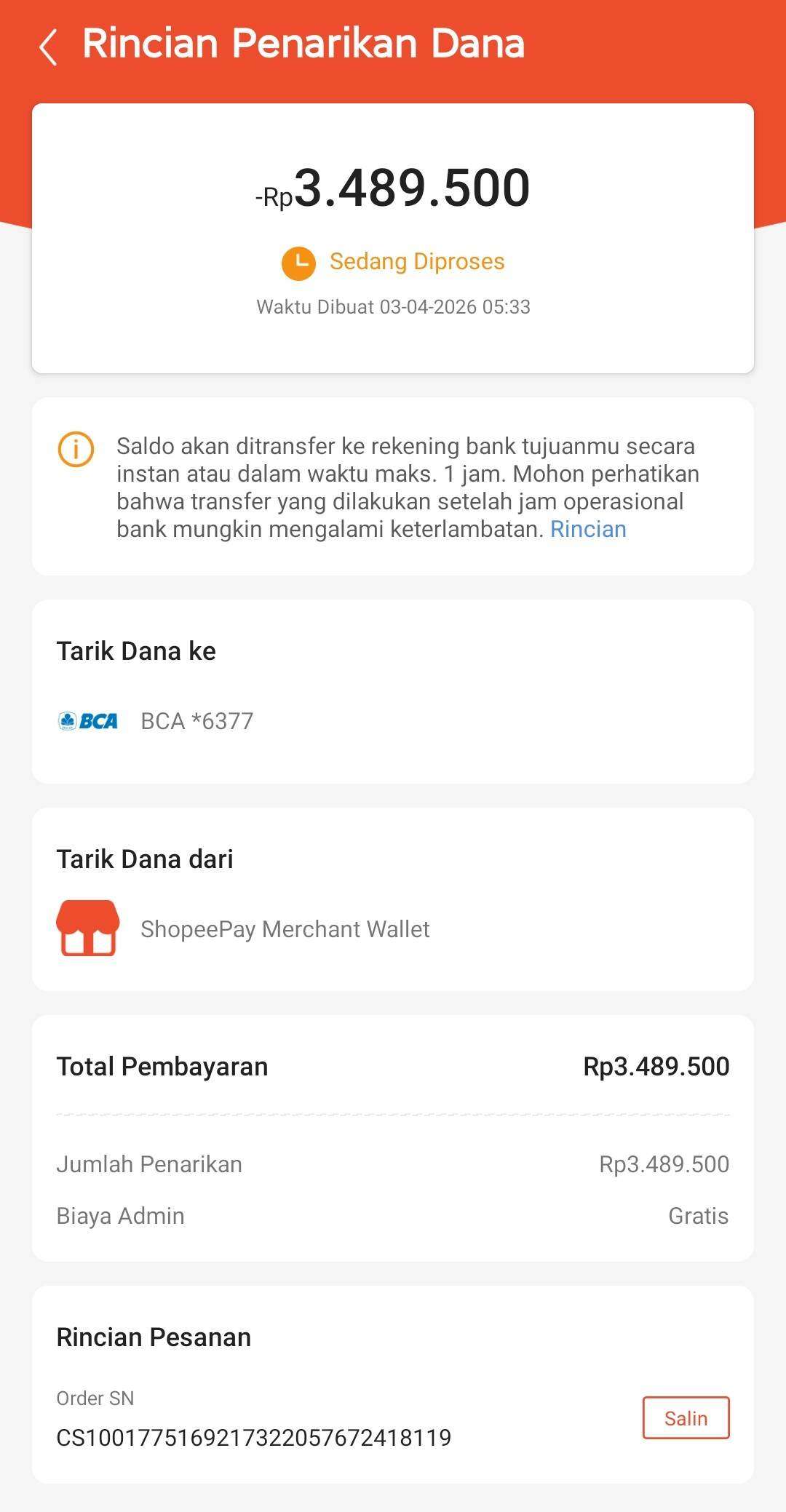Tap the Rincian Penarikan Dana title
The image size is (786, 1512).
(303, 44)
